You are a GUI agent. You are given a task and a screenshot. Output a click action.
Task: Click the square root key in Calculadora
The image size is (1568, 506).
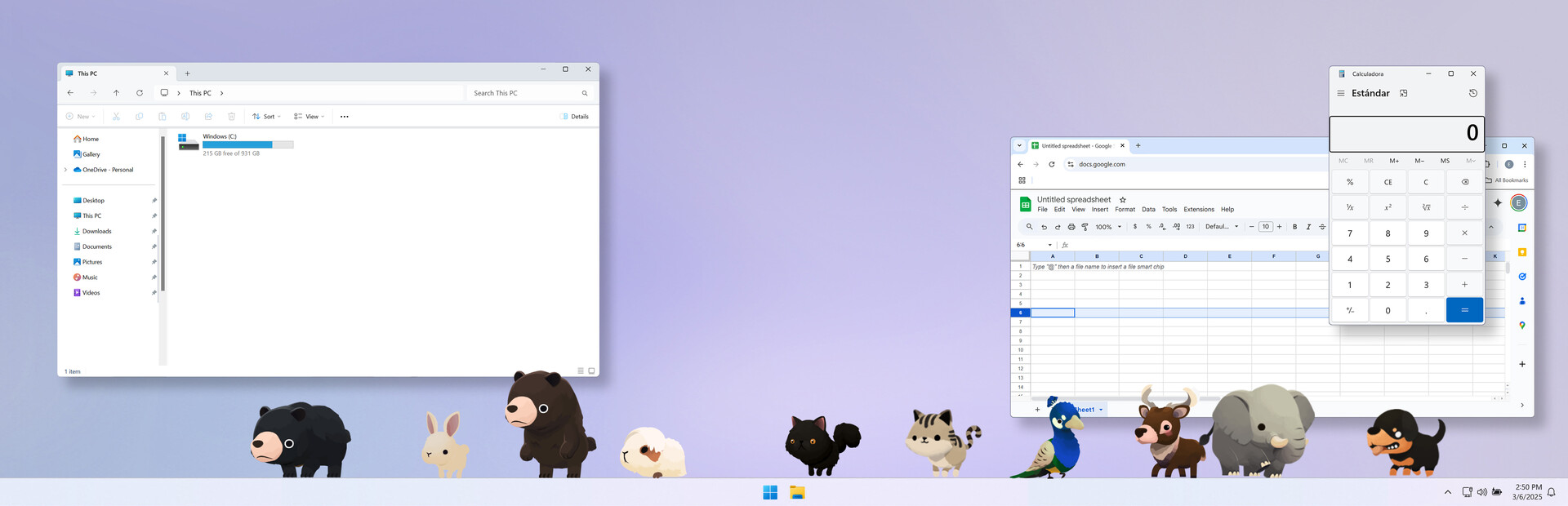[1427, 207]
